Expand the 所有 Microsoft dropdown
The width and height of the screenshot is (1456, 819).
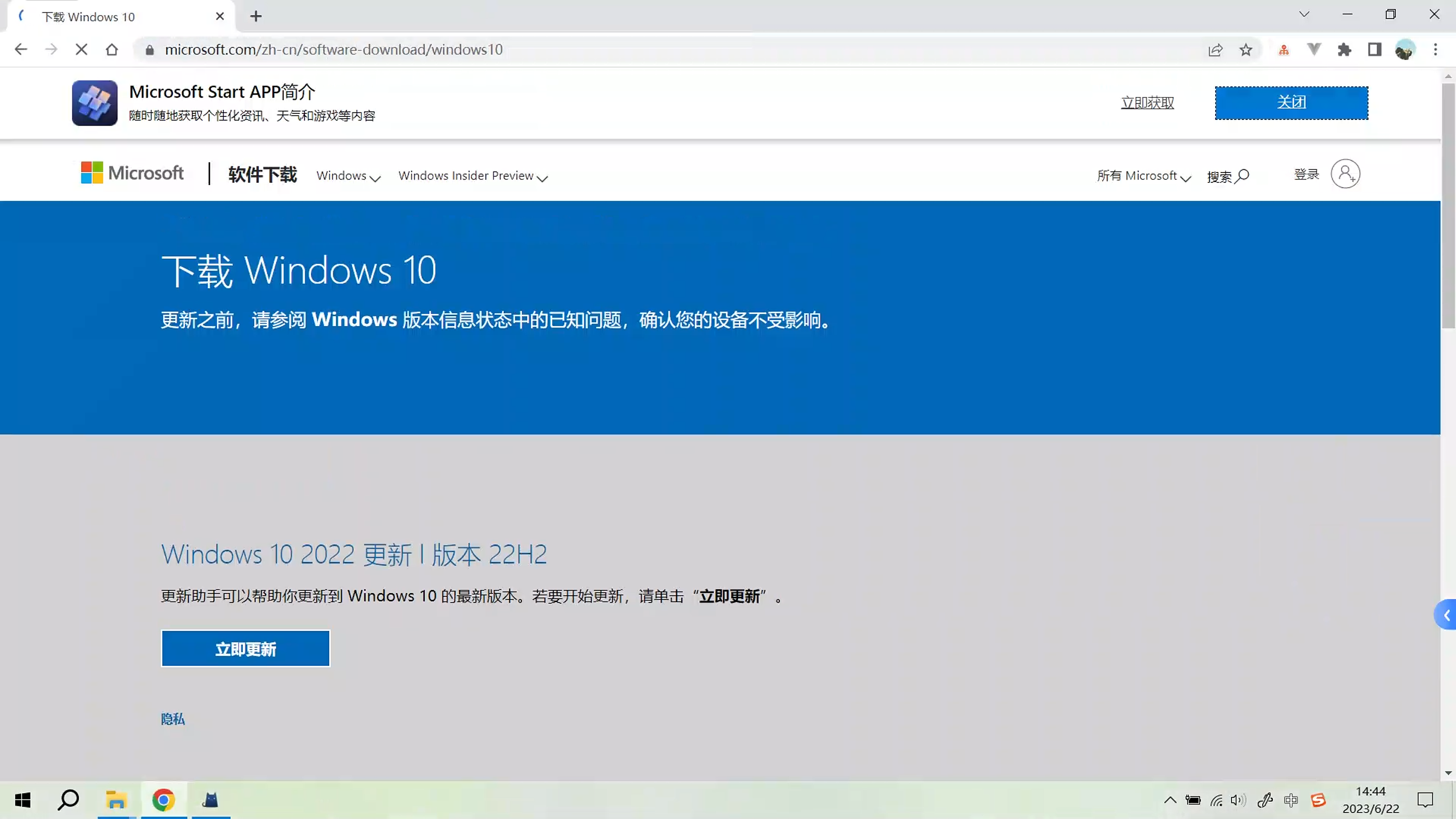pyautogui.click(x=1144, y=176)
